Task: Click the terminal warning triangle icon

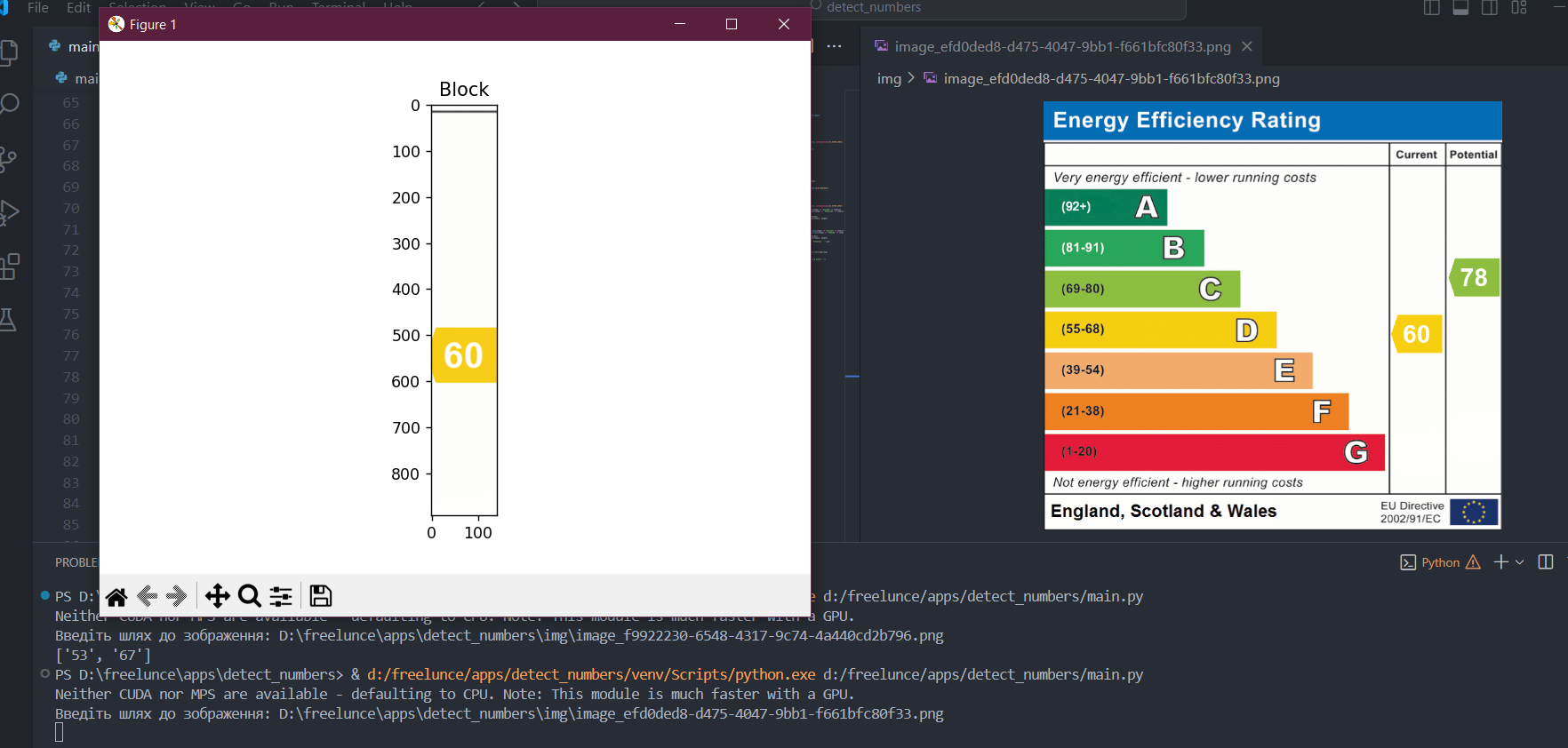Action: coord(1473,562)
